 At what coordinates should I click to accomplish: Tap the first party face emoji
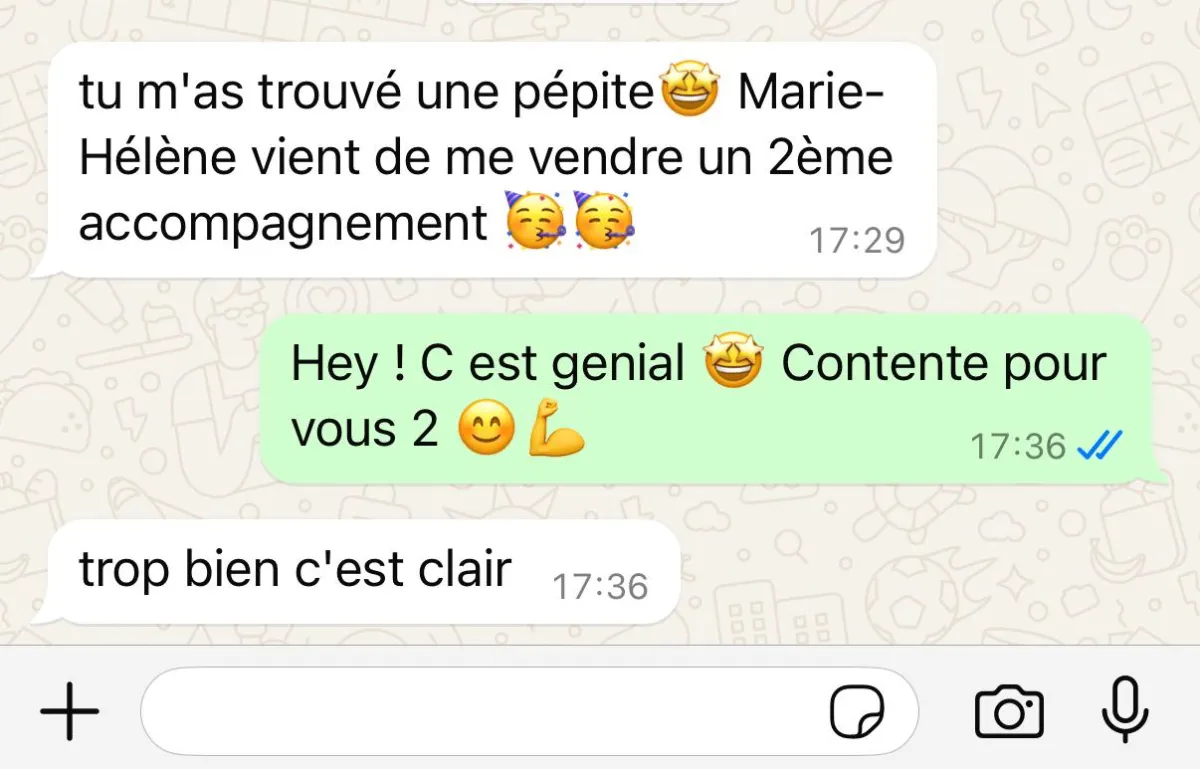tap(536, 220)
